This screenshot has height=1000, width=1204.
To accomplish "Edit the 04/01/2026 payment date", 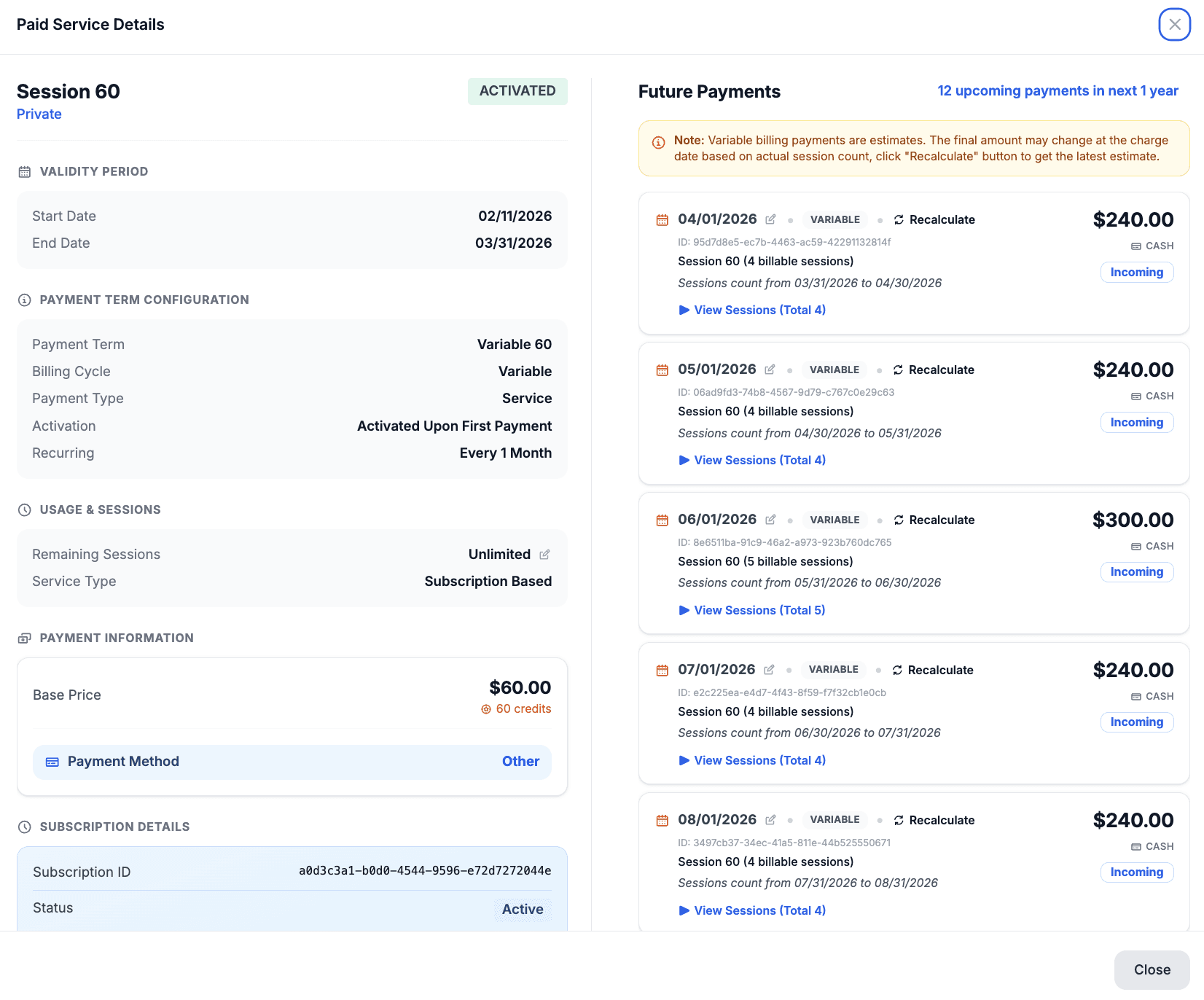I will pos(770,219).
